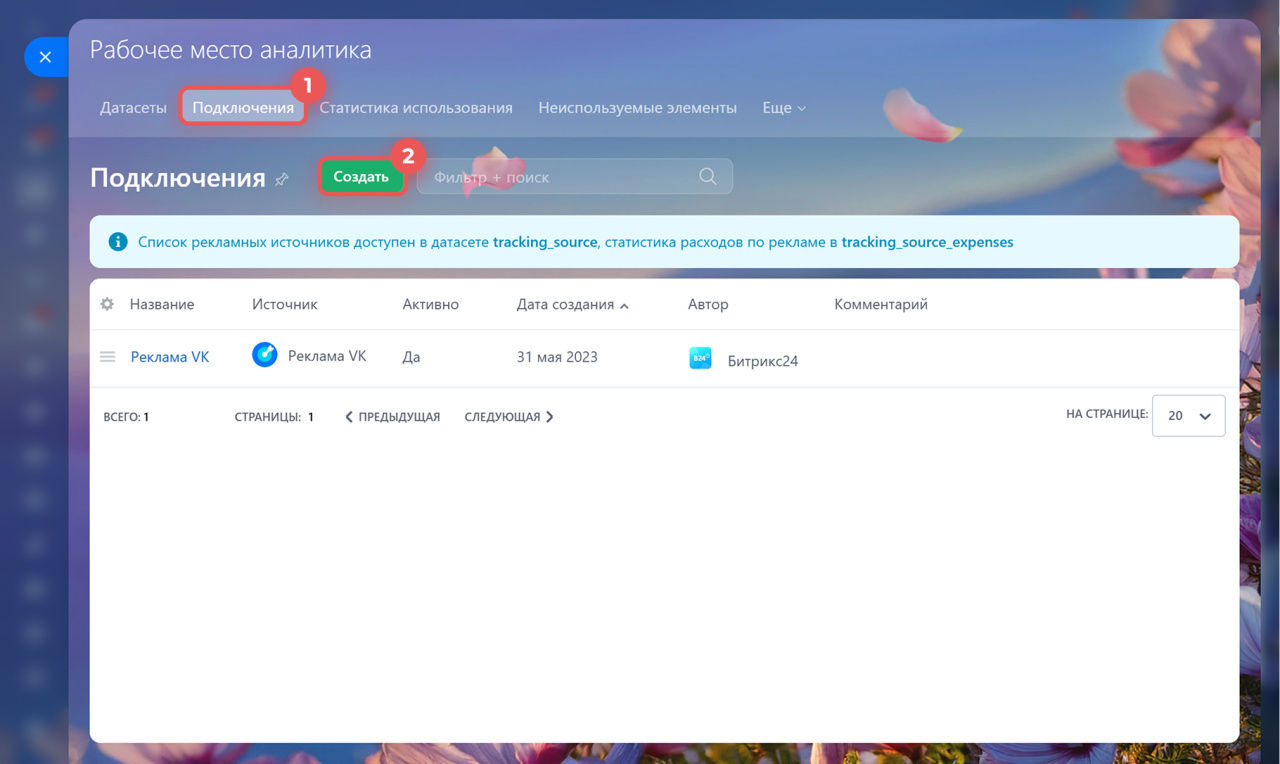
Task: Click the Реклама VK source icon
Action: 264,354
